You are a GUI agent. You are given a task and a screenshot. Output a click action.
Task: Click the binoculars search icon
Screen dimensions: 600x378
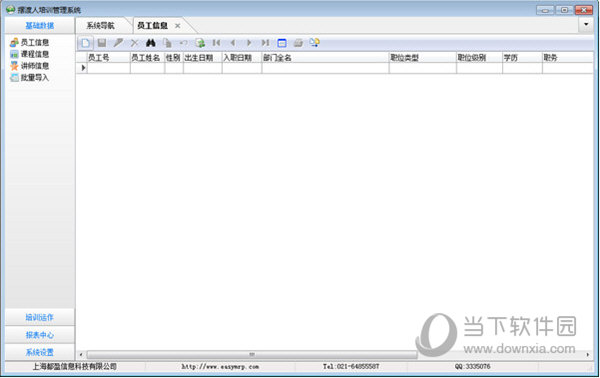point(151,43)
